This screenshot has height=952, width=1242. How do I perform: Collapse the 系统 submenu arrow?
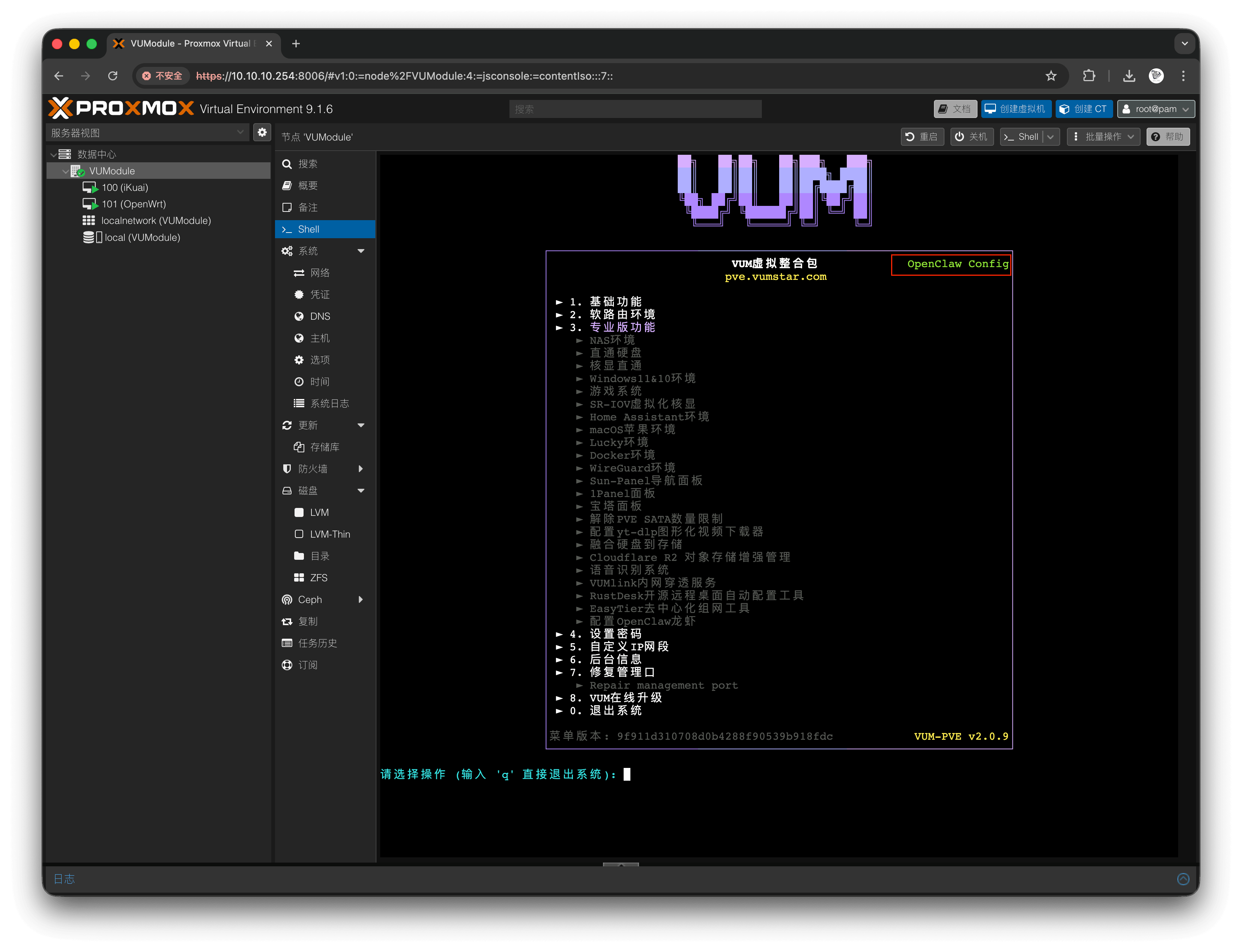point(361,251)
